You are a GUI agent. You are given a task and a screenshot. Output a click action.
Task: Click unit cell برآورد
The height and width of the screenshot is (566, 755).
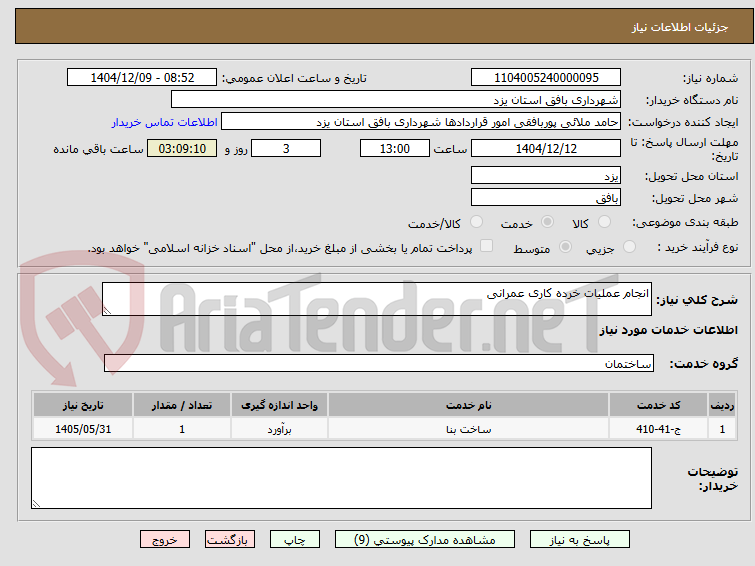tap(279, 429)
